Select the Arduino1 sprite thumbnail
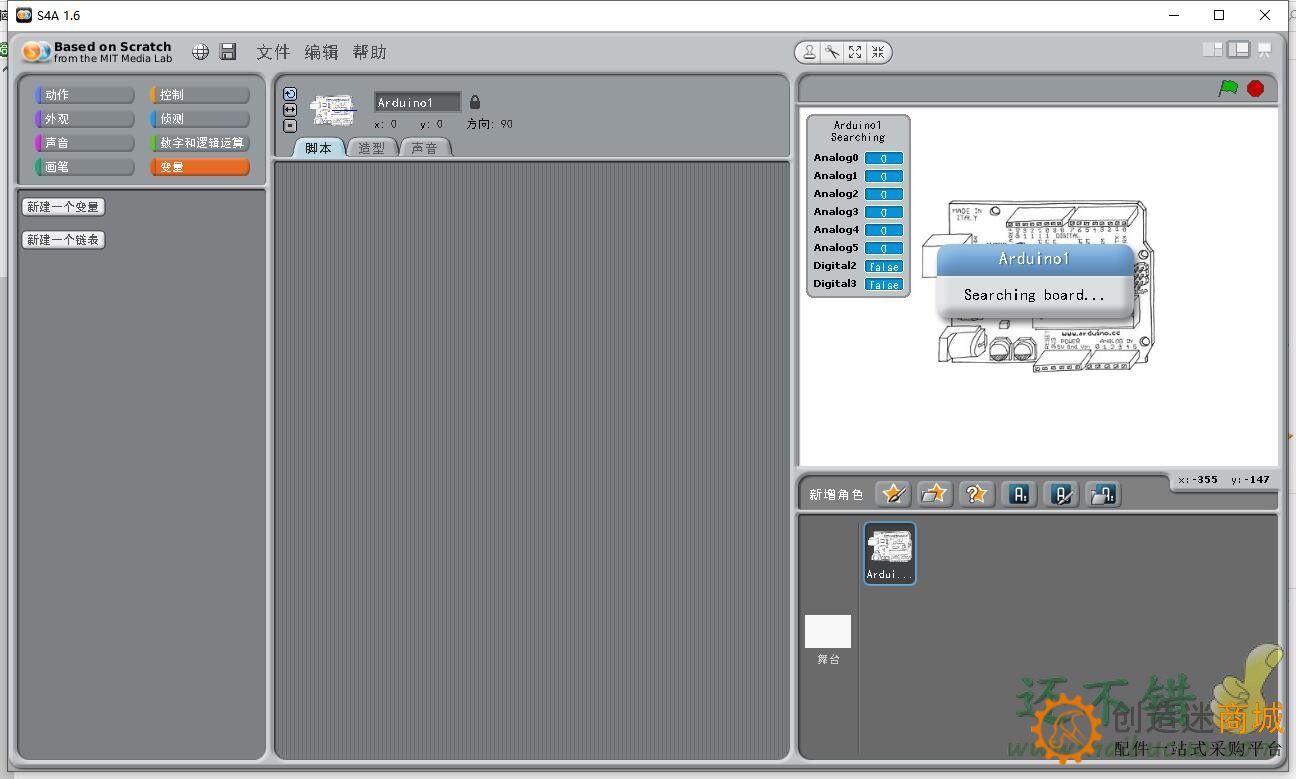The width and height of the screenshot is (1296, 779). click(x=888, y=552)
